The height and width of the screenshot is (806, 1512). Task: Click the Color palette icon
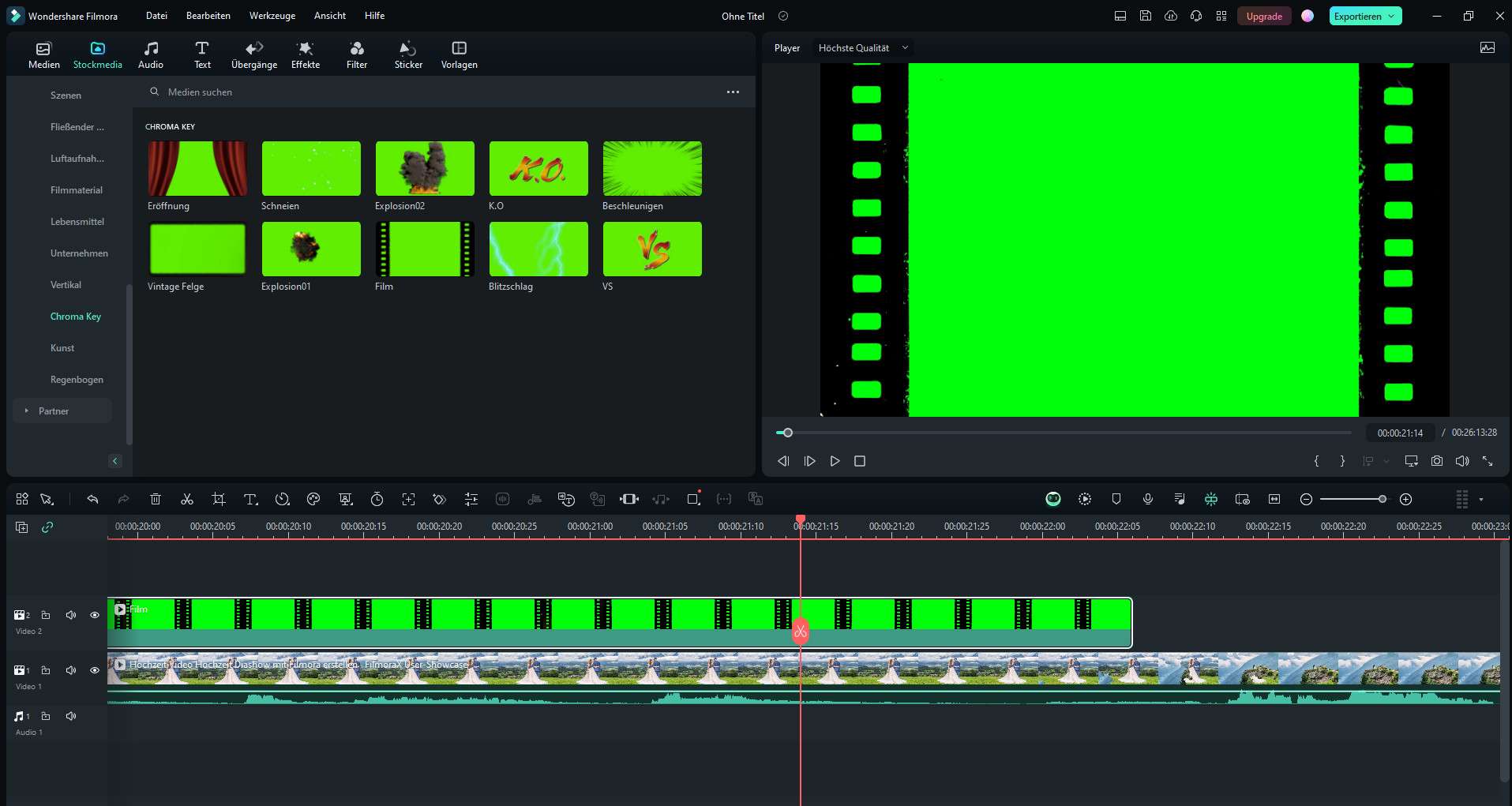coord(313,499)
